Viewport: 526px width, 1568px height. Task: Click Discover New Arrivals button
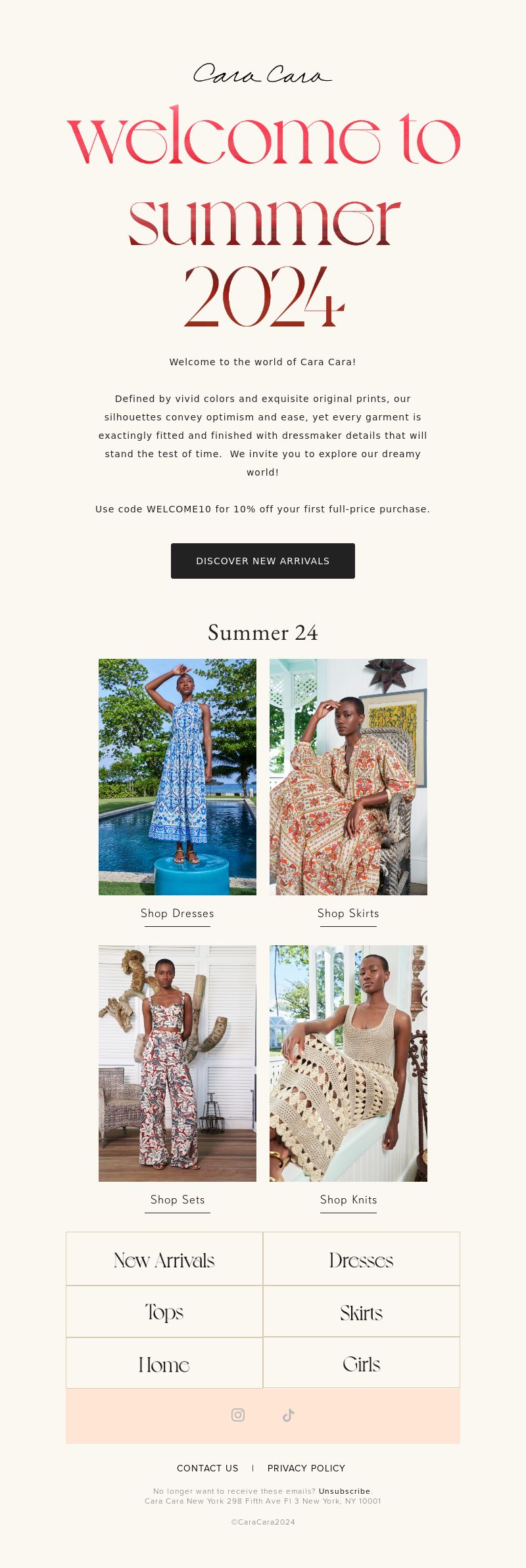click(x=263, y=561)
